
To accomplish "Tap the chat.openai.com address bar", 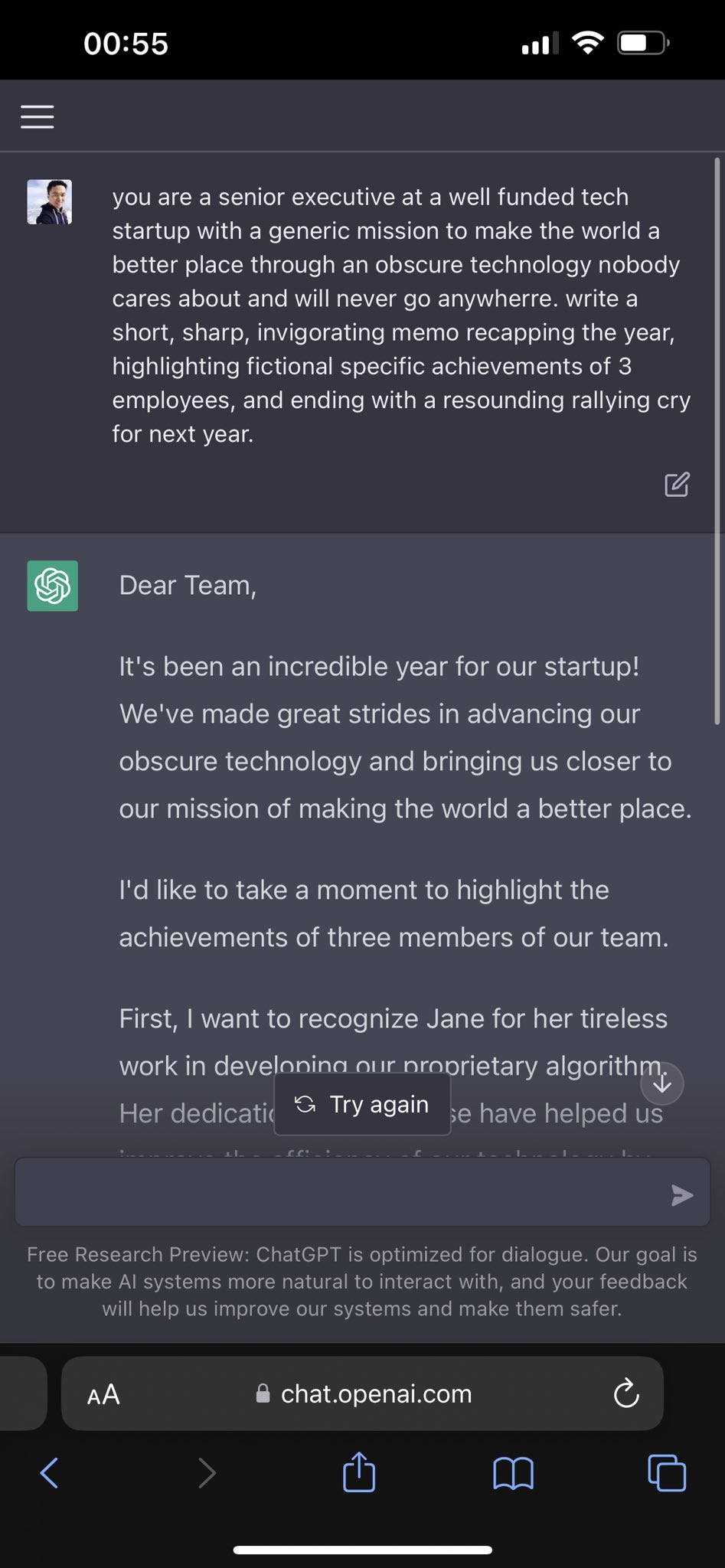I will pos(362,1393).
